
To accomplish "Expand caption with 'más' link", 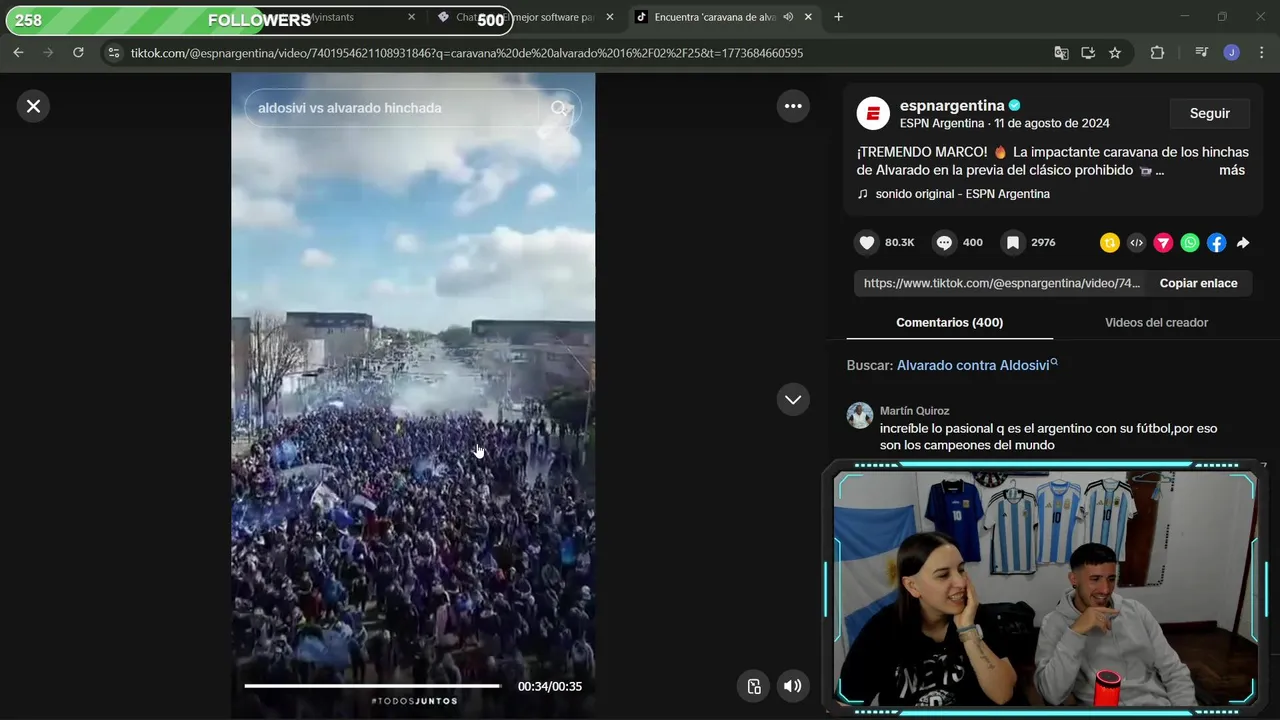I will 1232,170.
